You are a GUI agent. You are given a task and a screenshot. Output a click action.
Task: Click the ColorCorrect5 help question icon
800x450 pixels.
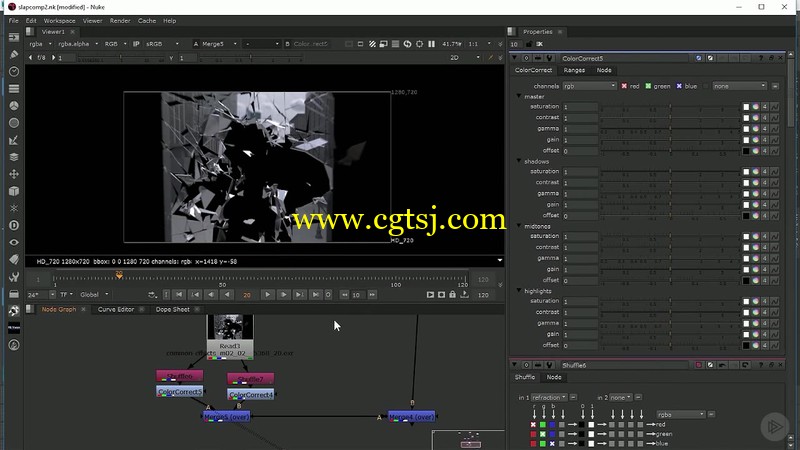pos(760,58)
